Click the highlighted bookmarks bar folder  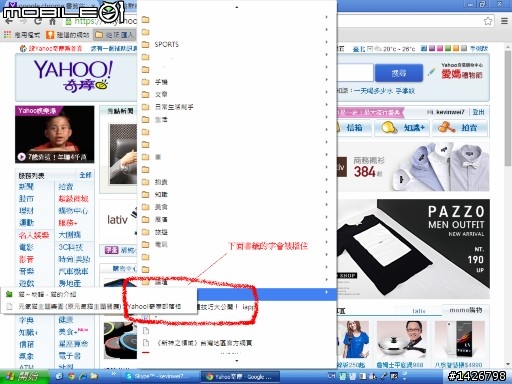(x=114, y=34)
